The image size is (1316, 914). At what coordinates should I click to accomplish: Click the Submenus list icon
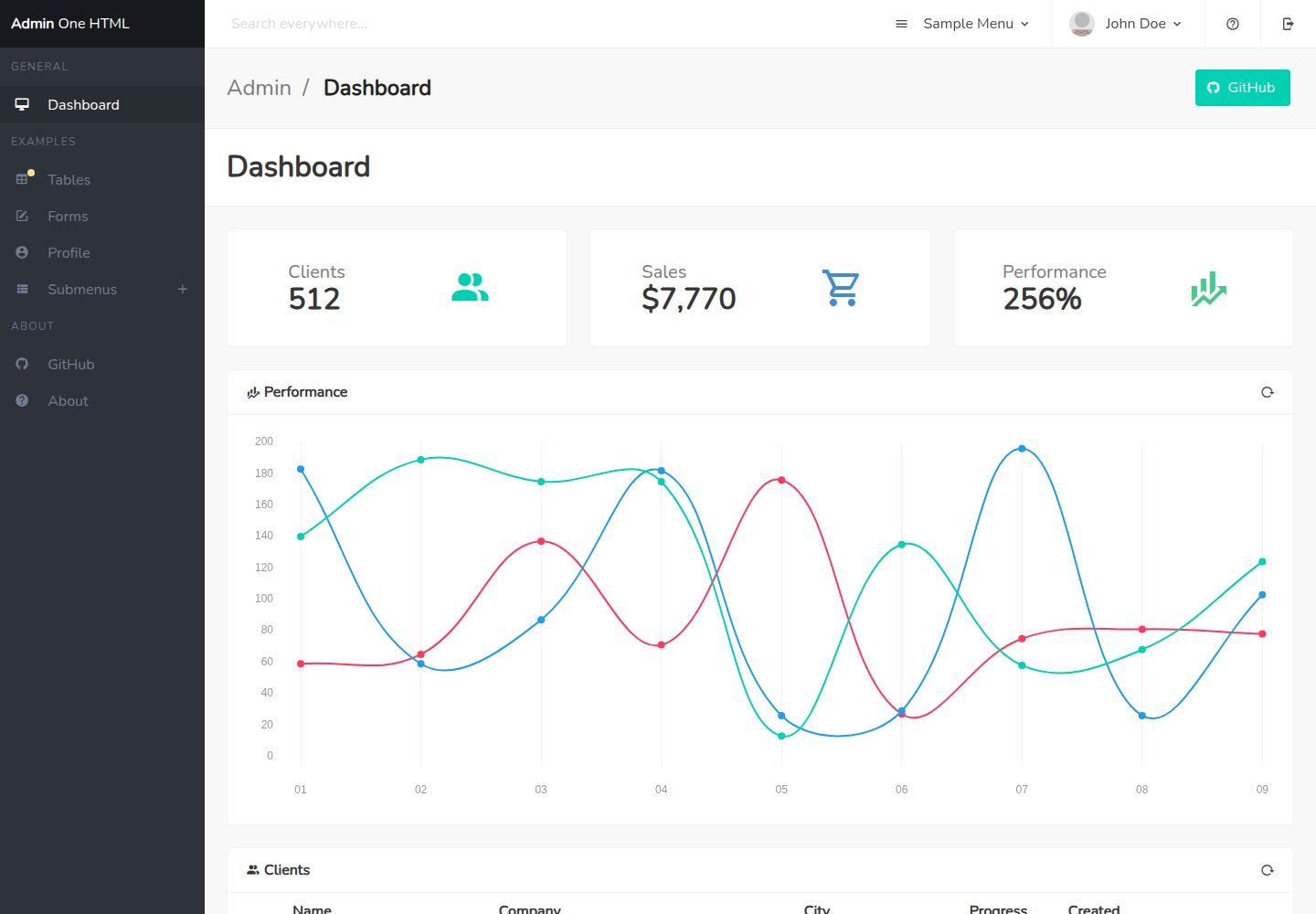22,289
